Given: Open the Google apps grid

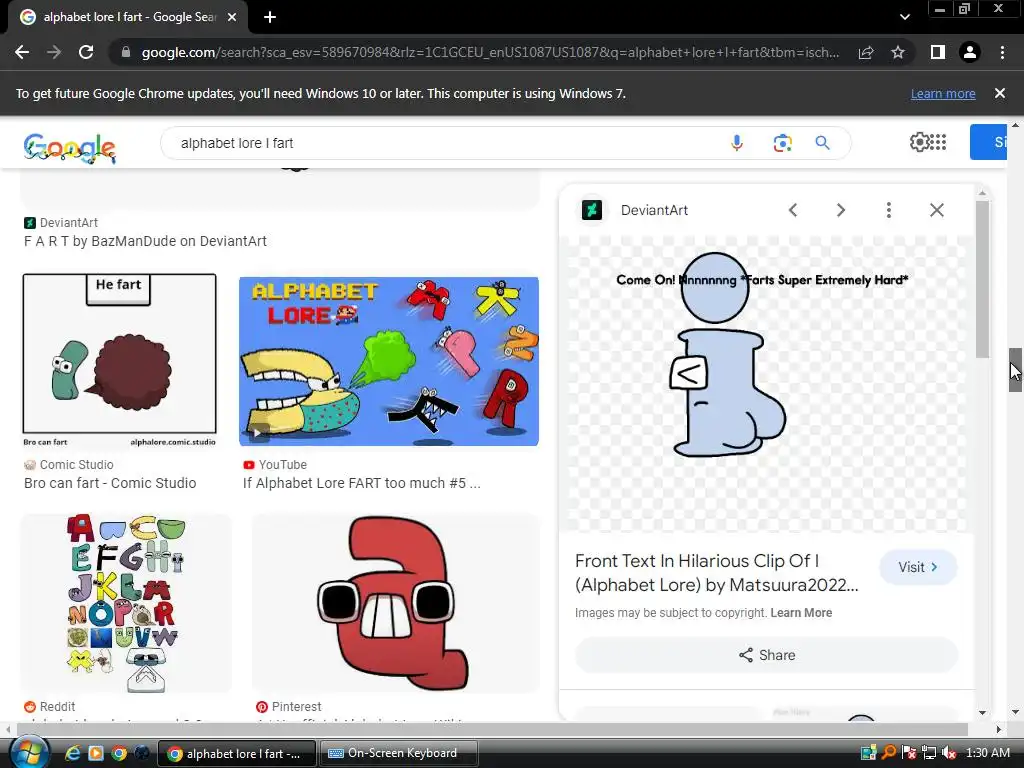Looking at the screenshot, I should [x=938, y=142].
